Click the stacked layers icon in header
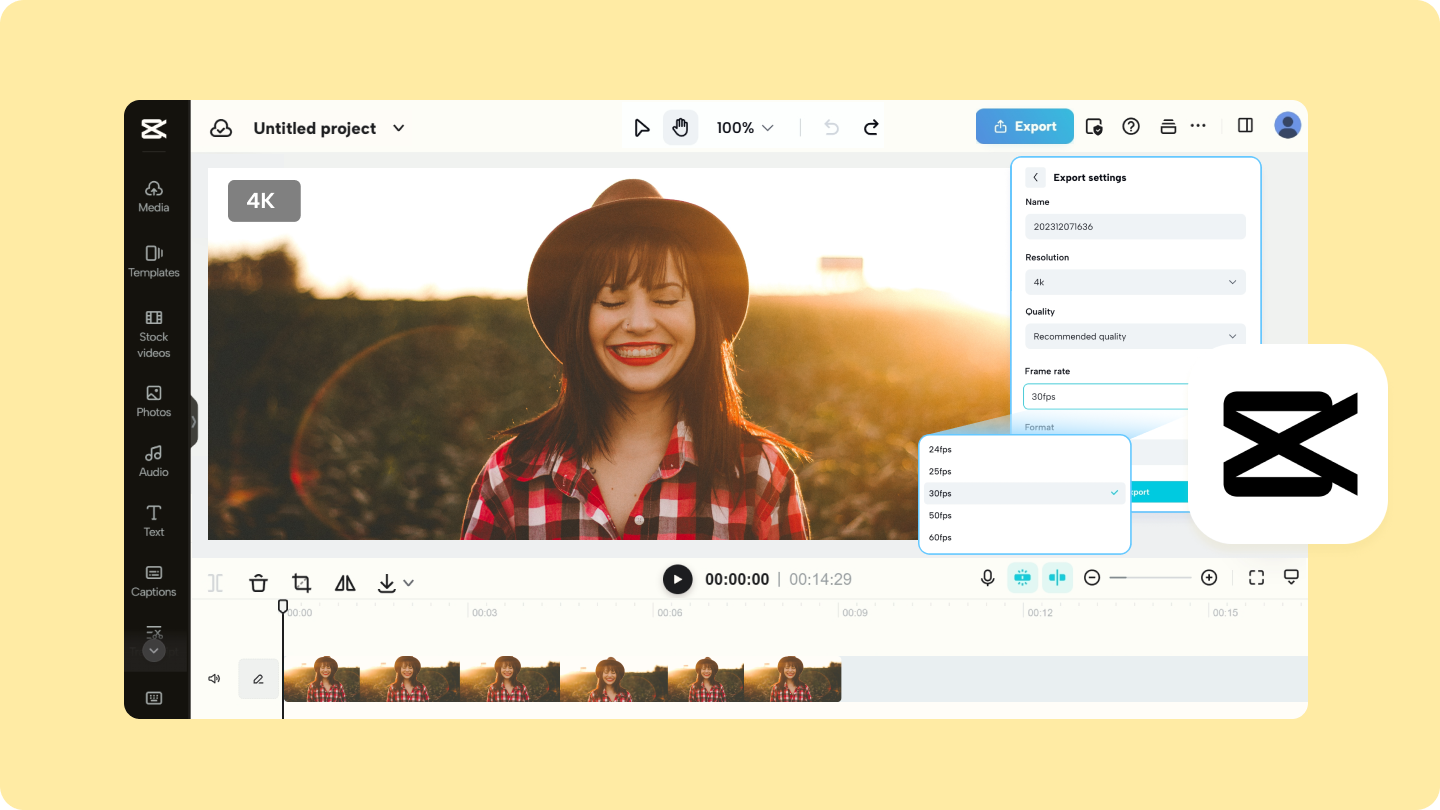This screenshot has width=1440, height=810. 1167,126
